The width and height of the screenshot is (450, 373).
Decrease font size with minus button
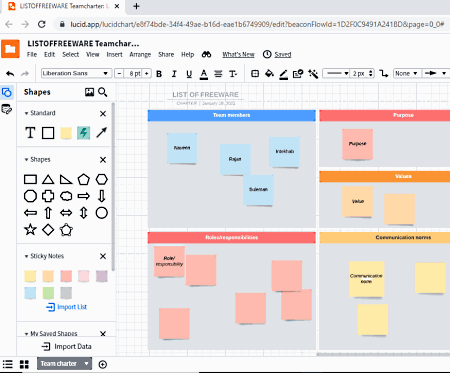(119, 73)
